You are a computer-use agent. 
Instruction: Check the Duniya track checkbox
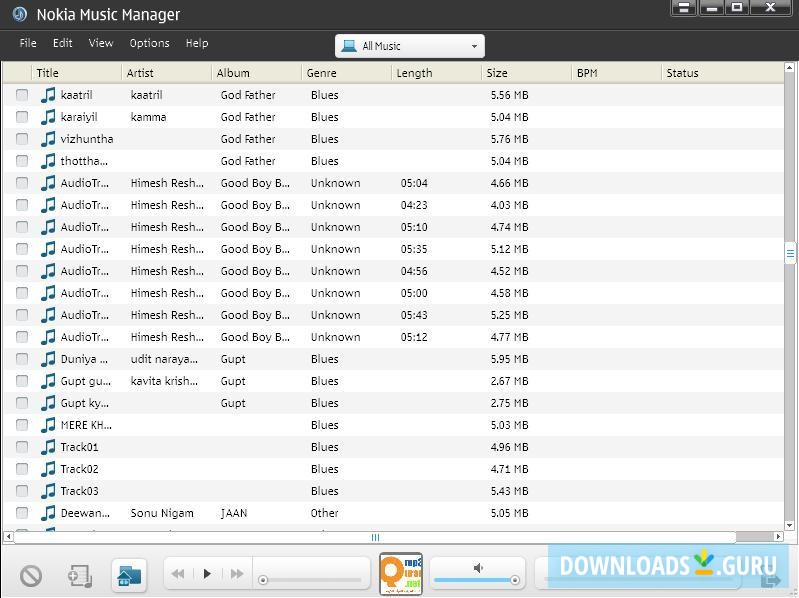click(22, 359)
